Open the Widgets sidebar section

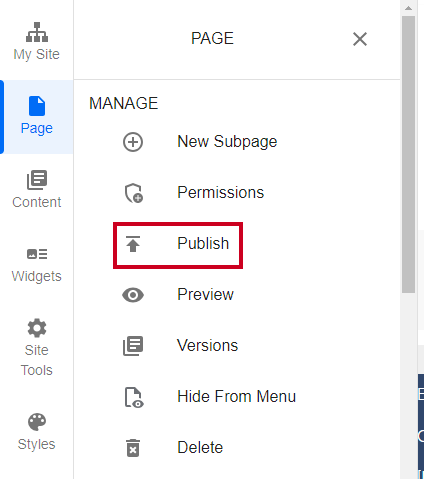tap(37, 265)
